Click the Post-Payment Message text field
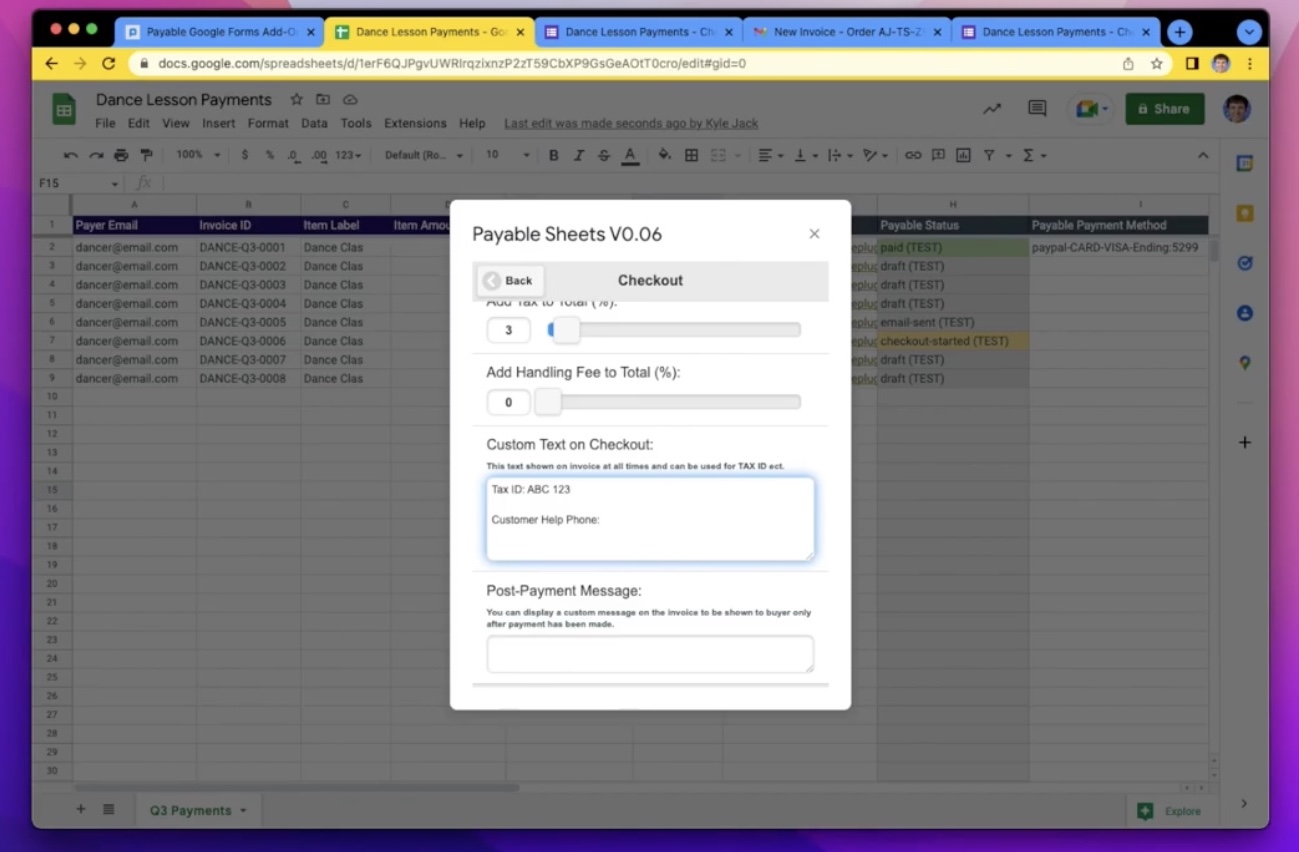1299x852 pixels. [x=649, y=652]
